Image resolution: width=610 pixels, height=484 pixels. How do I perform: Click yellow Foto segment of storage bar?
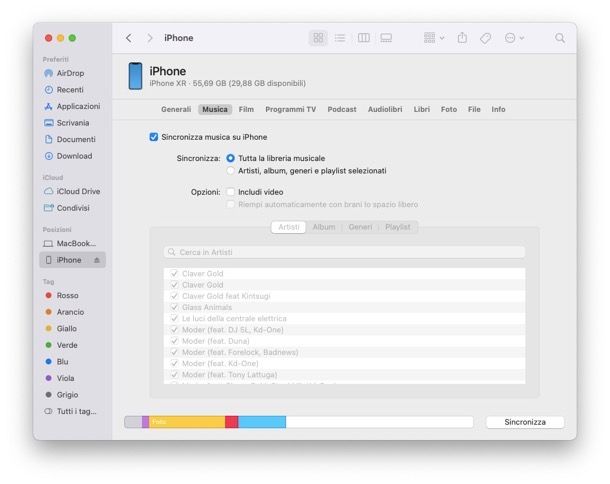point(187,422)
